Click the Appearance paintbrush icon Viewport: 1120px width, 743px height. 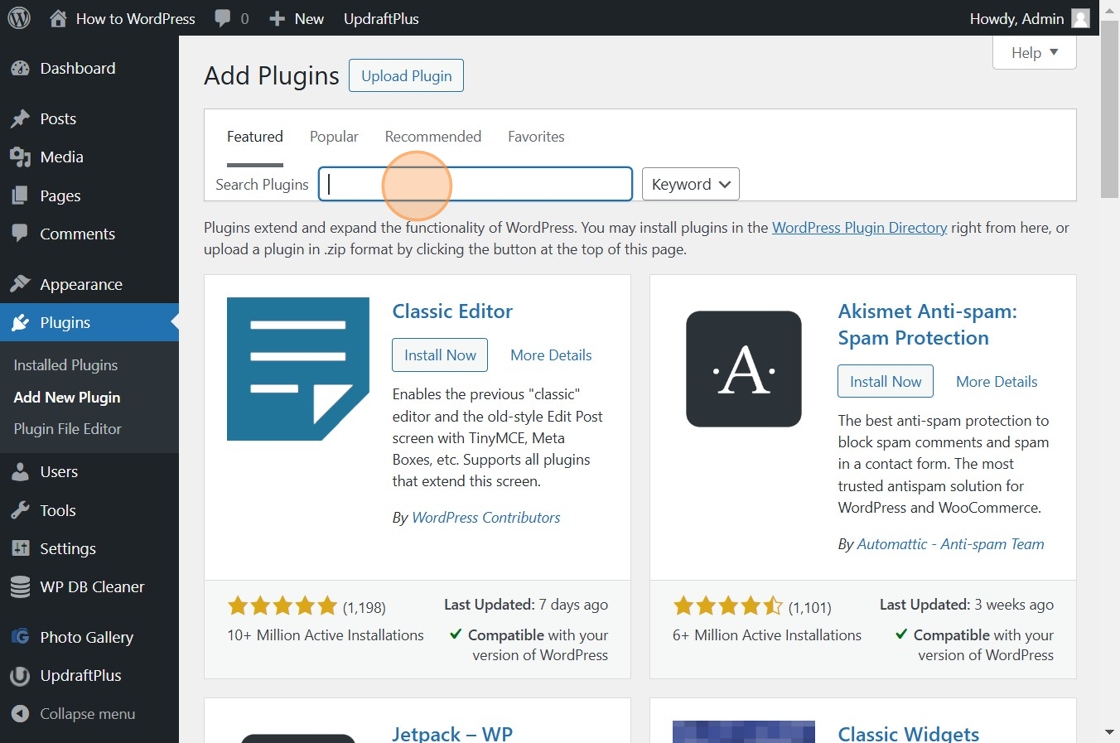tap(20, 284)
